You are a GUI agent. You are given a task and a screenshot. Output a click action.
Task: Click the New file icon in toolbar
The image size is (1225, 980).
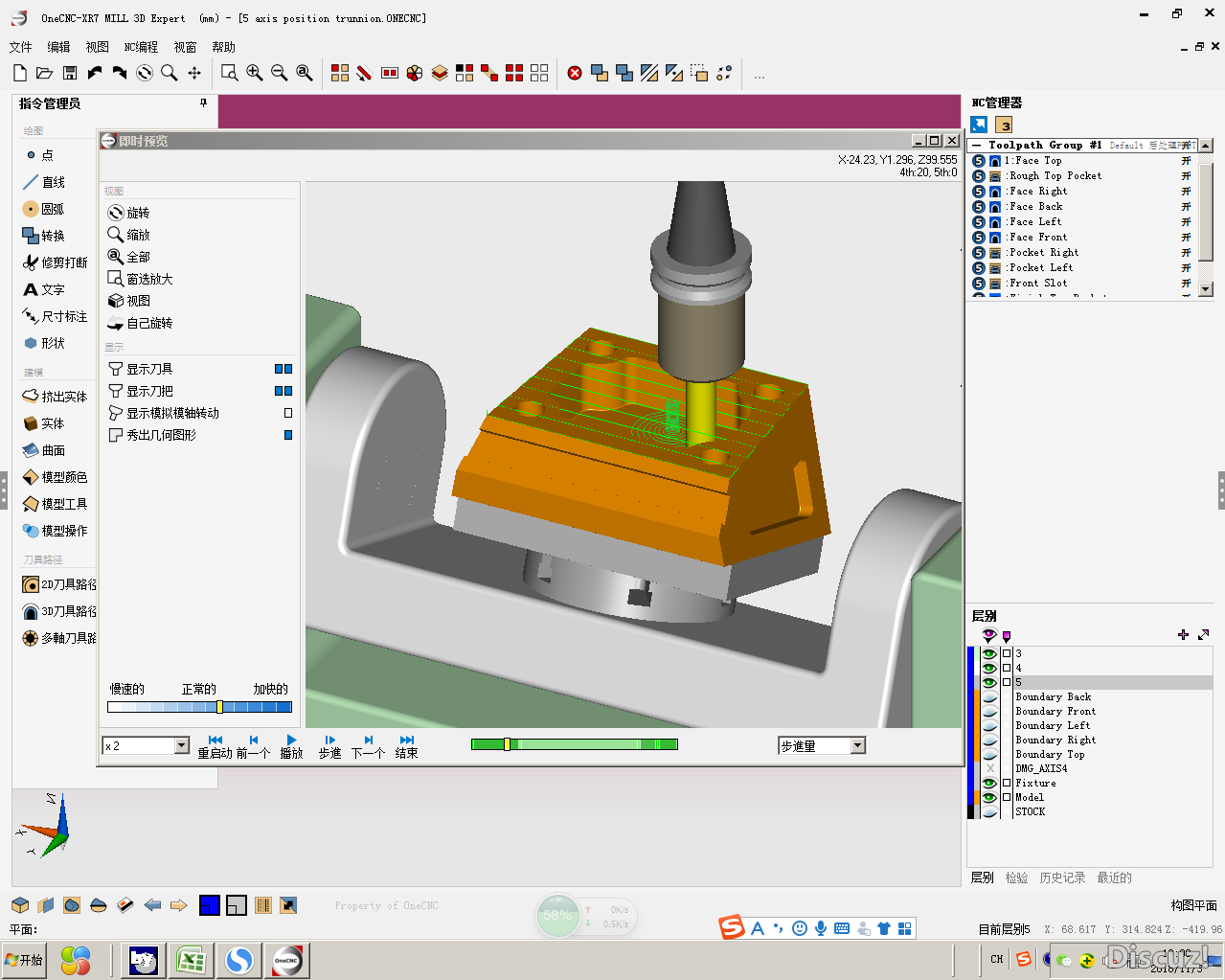pyautogui.click(x=19, y=73)
